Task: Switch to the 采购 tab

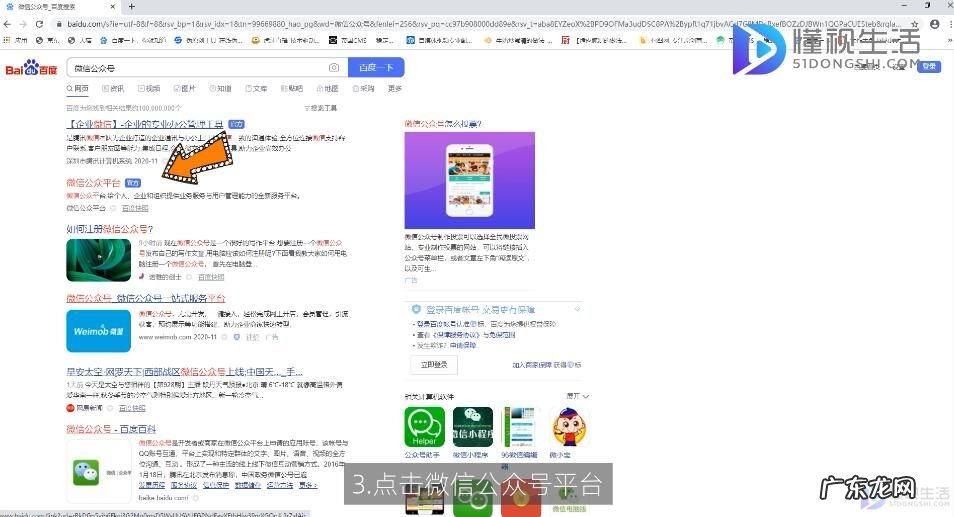Action: pos(364,89)
